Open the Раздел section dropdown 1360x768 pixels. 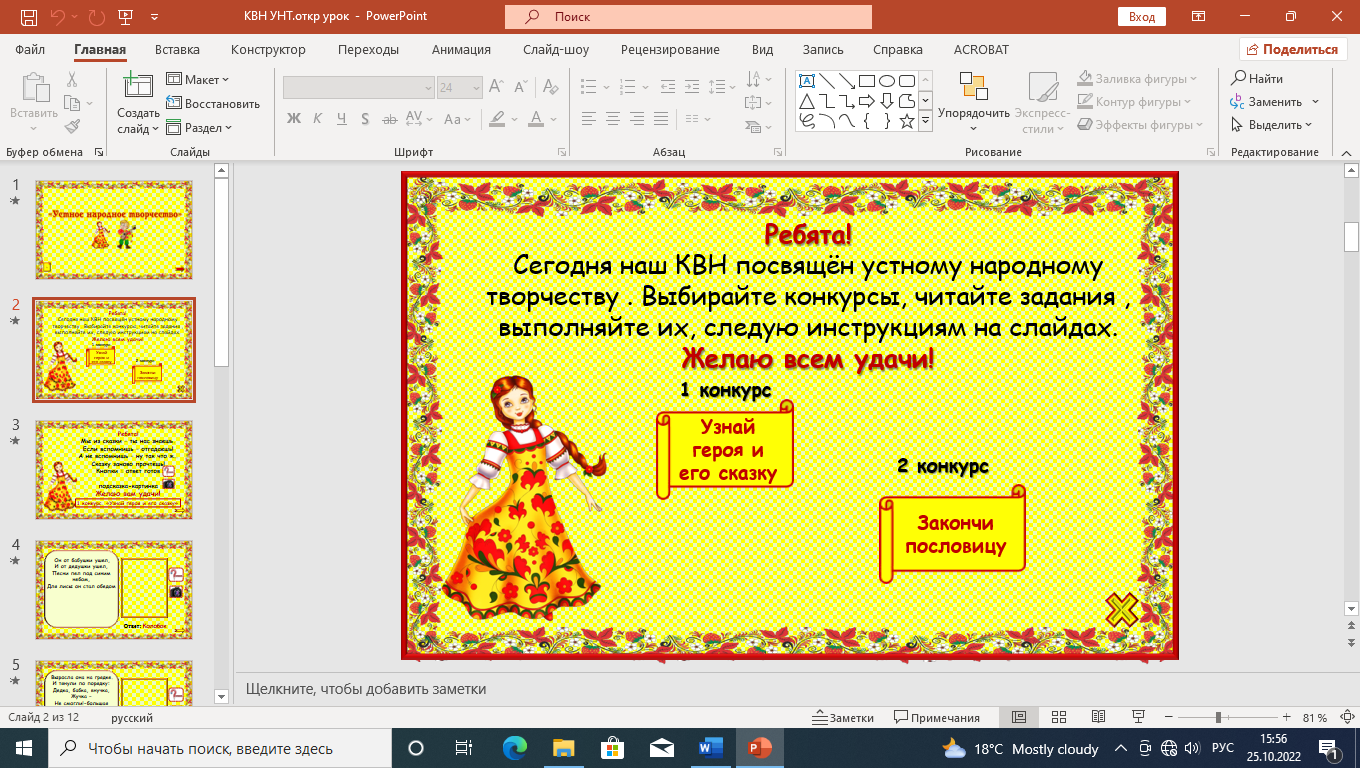200,127
